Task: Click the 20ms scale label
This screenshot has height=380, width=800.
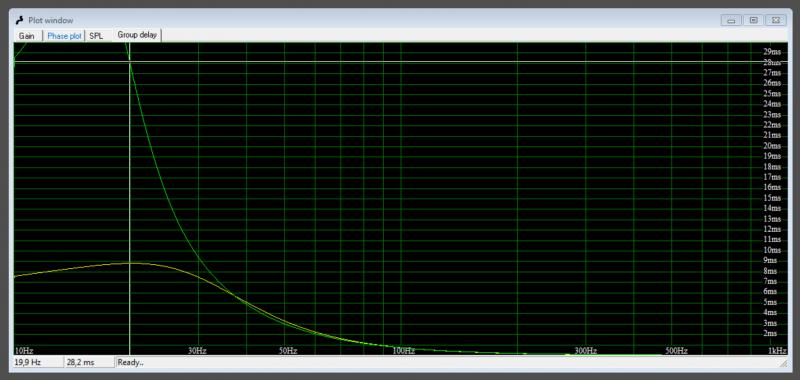Action: (x=772, y=145)
